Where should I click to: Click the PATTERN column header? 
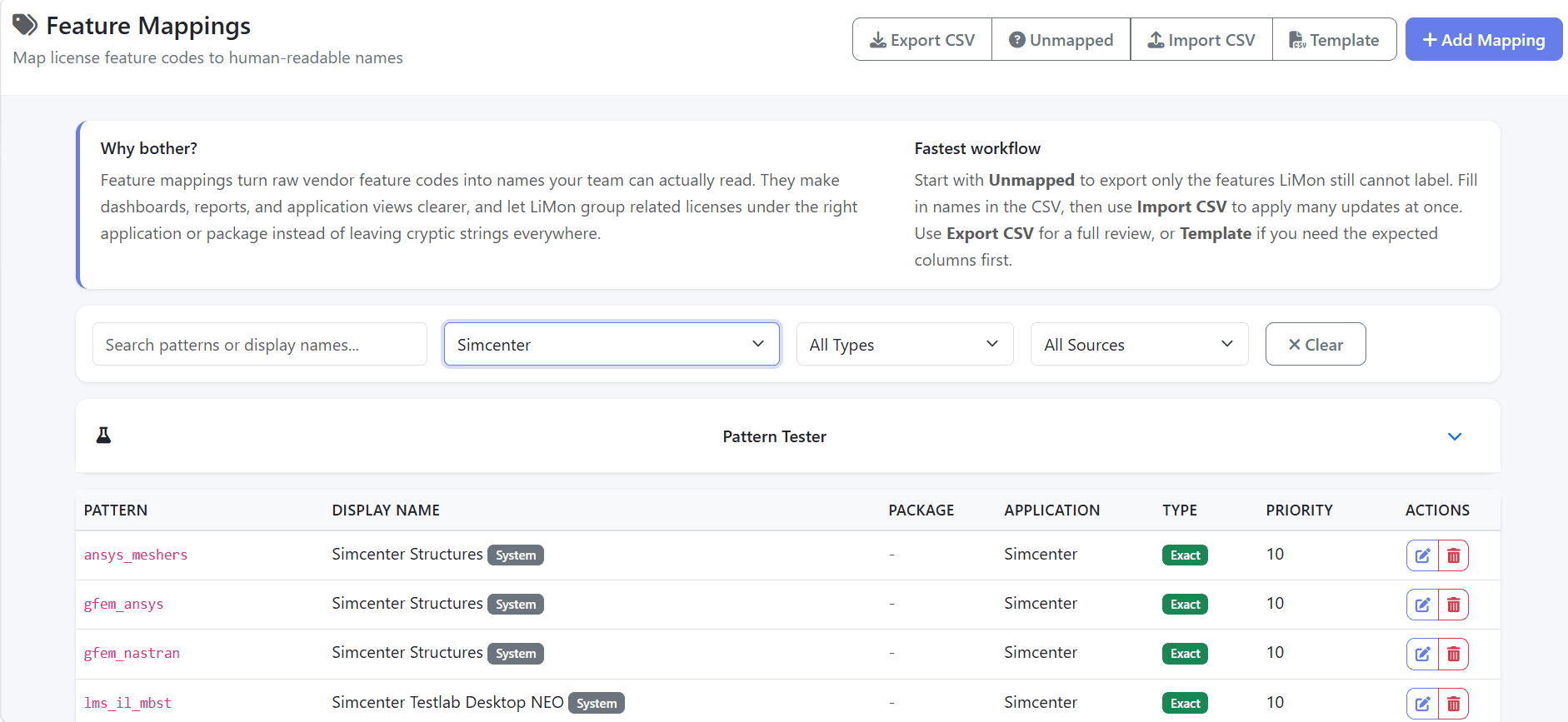click(x=116, y=510)
